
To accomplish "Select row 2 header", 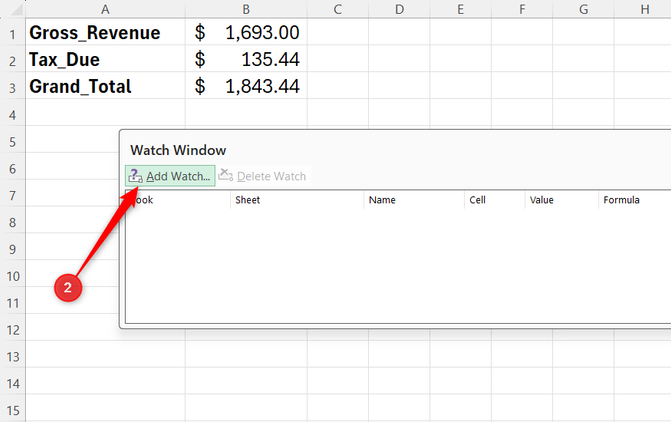I will click(x=12, y=60).
